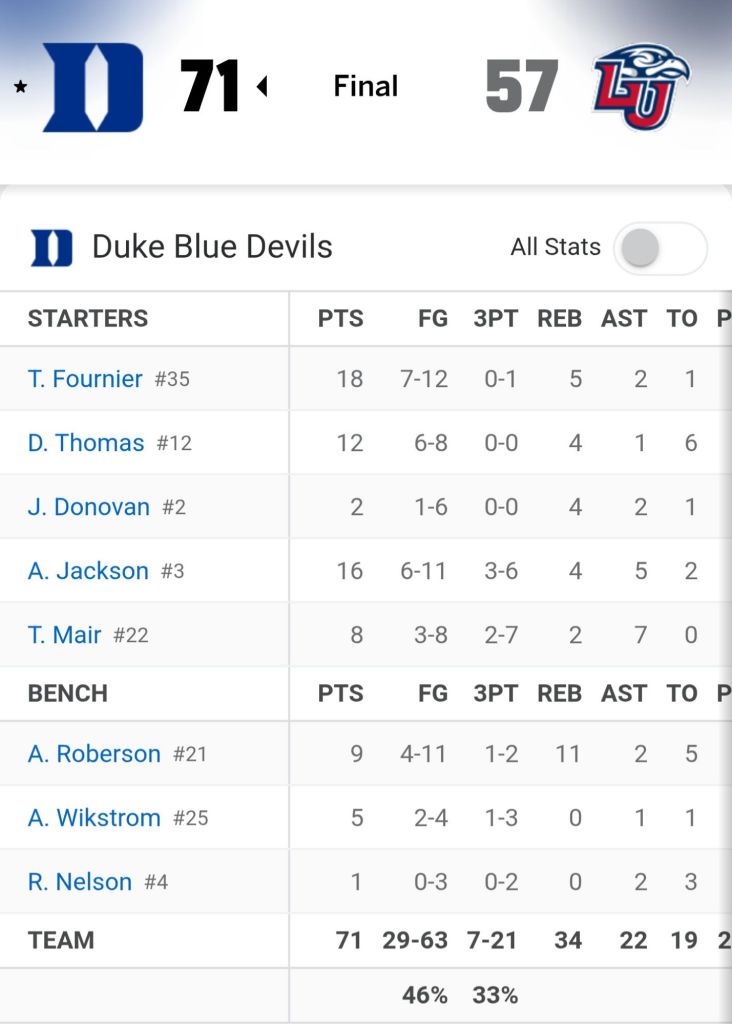Click the Duke Blue Devils team name
732x1024 pixels.
tap(212, 247)
